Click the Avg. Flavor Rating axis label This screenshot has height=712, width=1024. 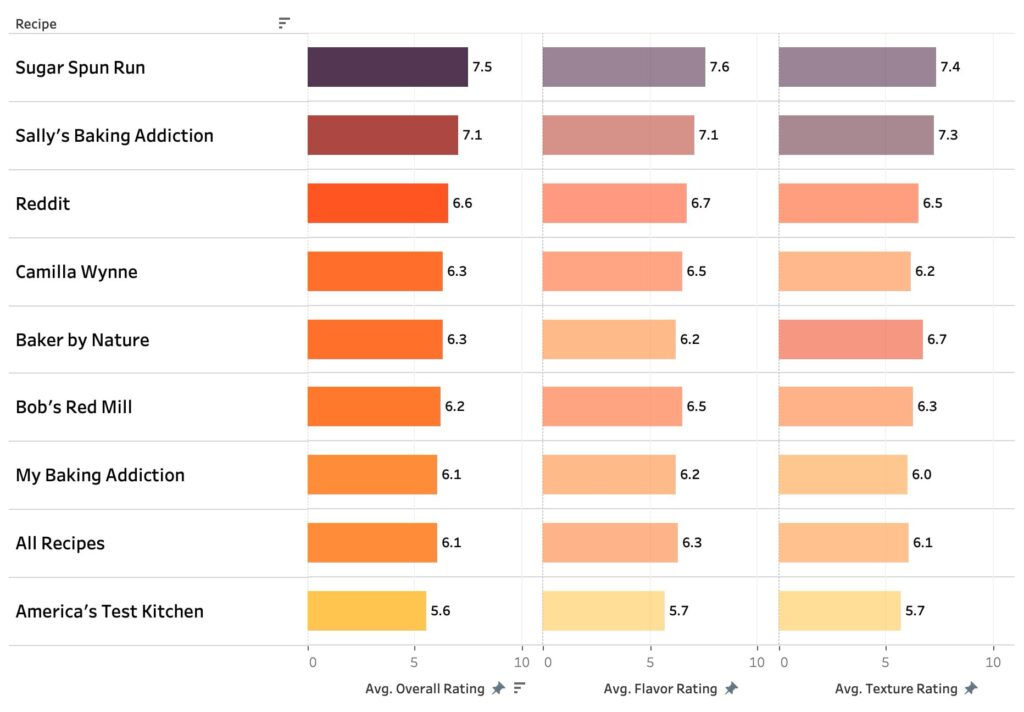pos(660,689)
